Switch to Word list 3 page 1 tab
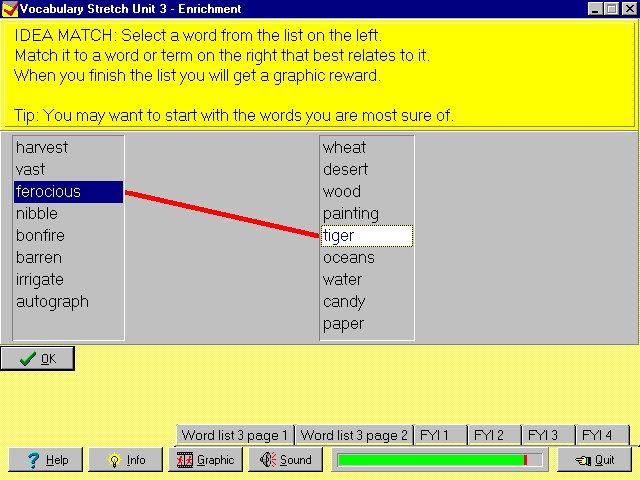The width and height of the screenshot is (640, 480). coord(234,435)
